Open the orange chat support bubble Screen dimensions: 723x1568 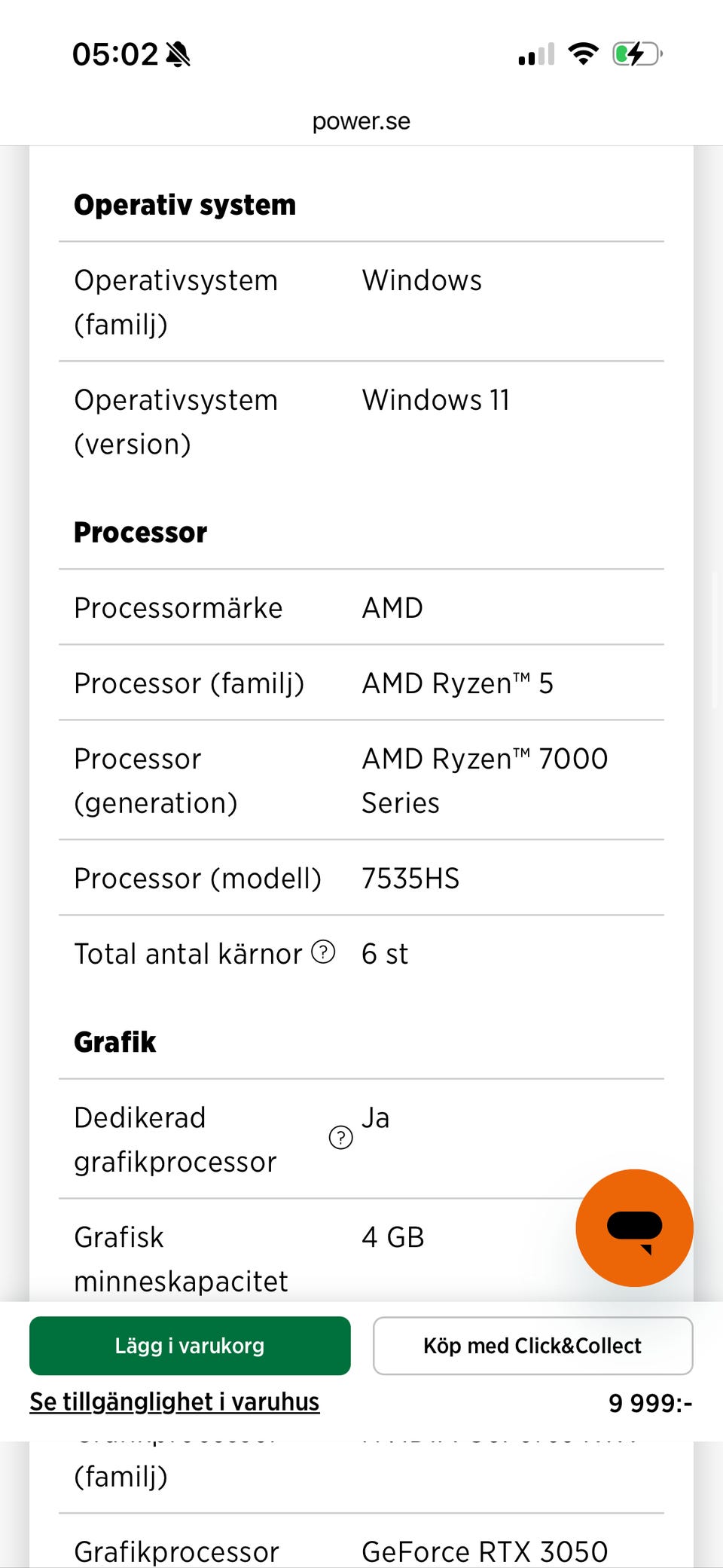click(634, 1227)
